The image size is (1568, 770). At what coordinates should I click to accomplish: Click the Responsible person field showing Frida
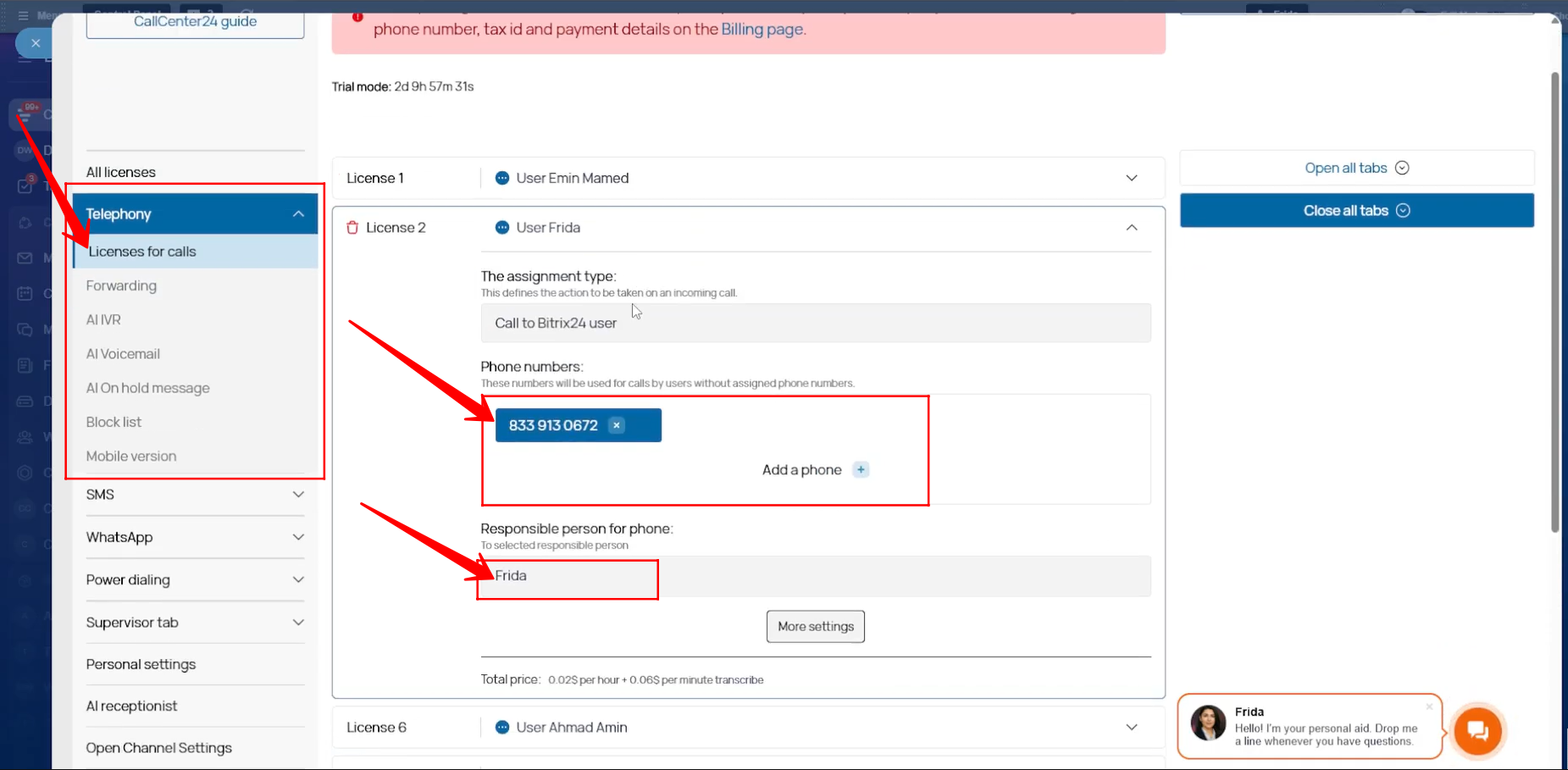click(815, 576)
